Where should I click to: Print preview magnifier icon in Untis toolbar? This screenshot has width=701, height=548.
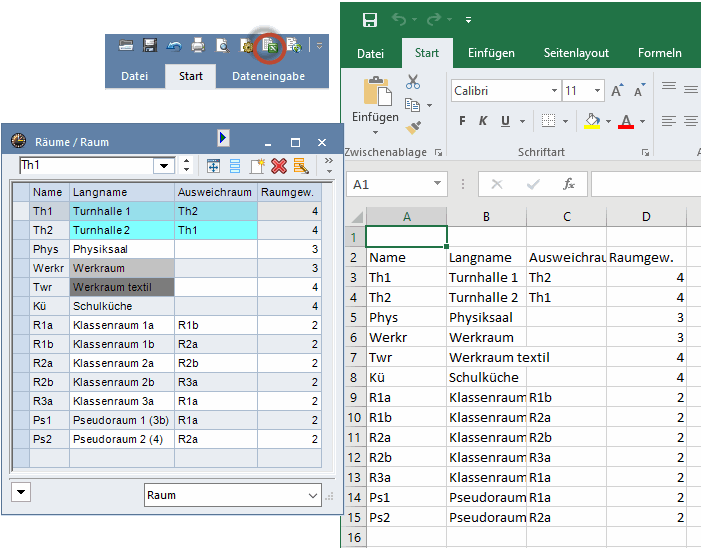tap(222, 45)
